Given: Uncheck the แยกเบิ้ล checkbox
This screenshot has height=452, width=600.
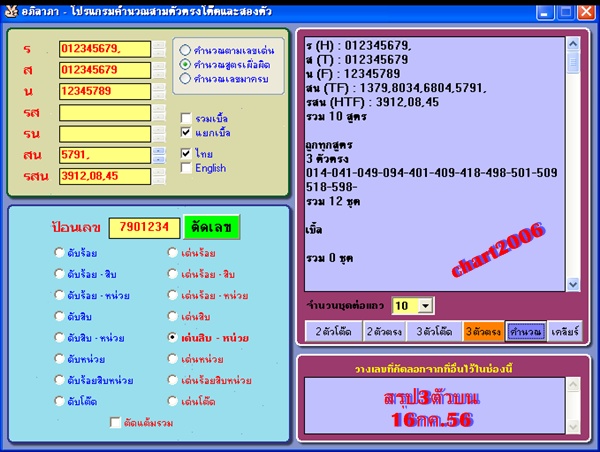Looking at the screenshot, I should [186, 132].
